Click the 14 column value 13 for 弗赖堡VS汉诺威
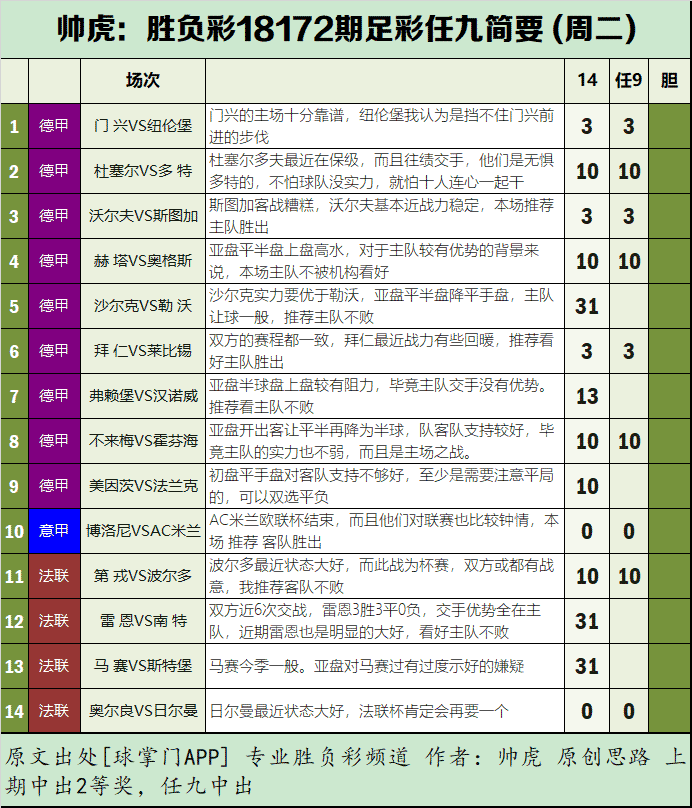The image size is (692, 808). 587,396
